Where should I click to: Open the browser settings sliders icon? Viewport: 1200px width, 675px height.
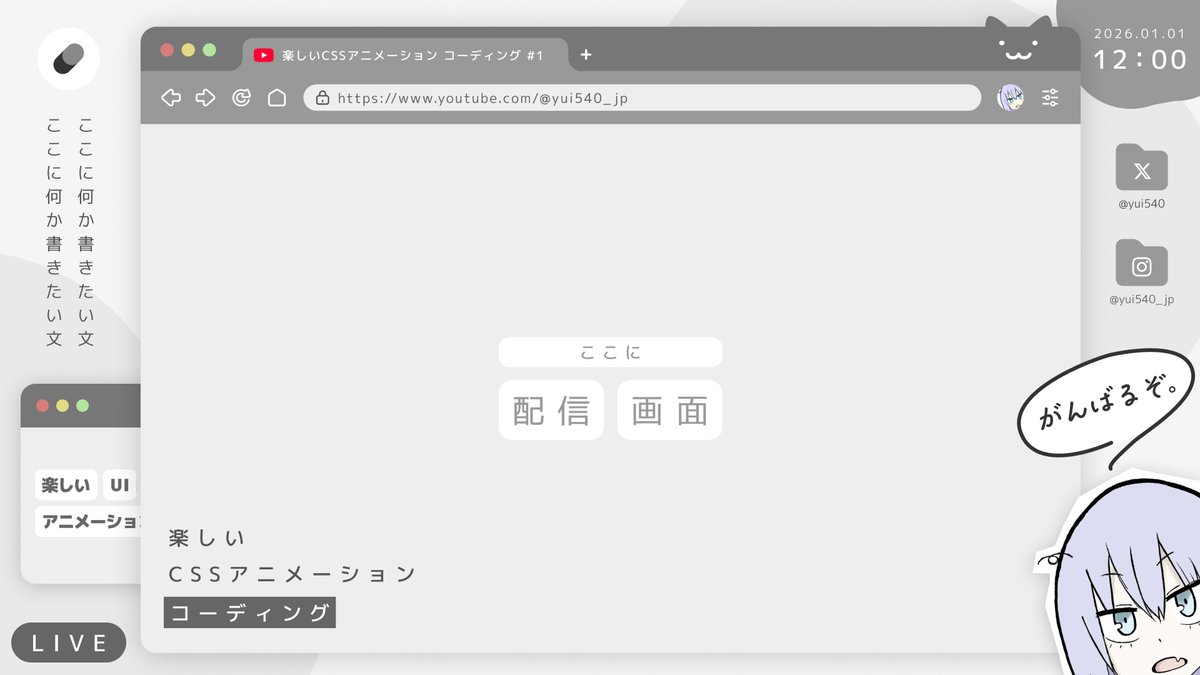click(x=1050, y=97)
